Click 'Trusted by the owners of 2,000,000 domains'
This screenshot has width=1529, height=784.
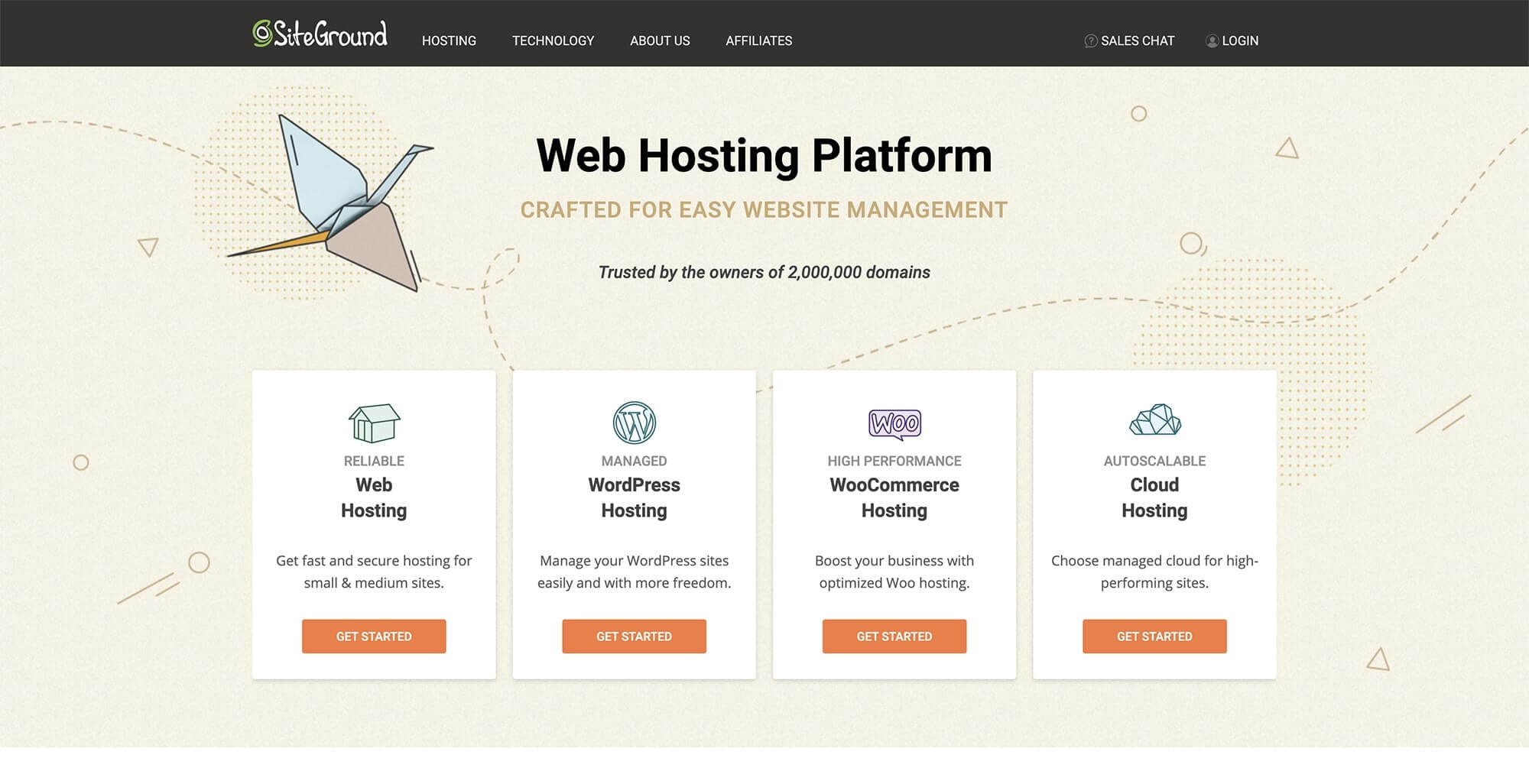point(764,273)
